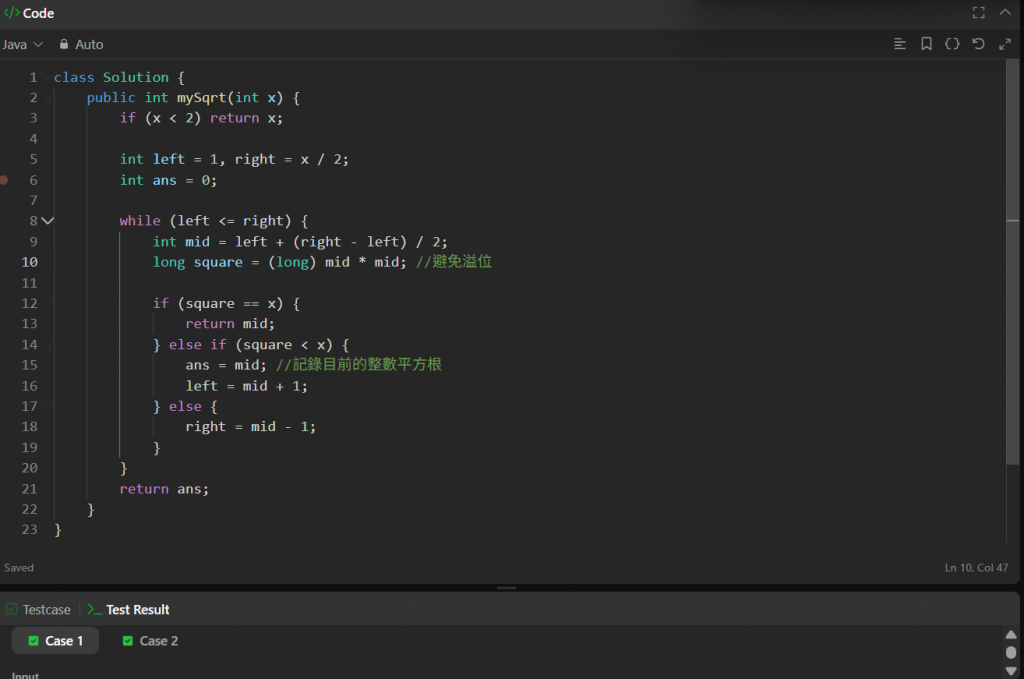Click the green check icon on Case 1
The image size is (1024, 679).
[33, 640]
